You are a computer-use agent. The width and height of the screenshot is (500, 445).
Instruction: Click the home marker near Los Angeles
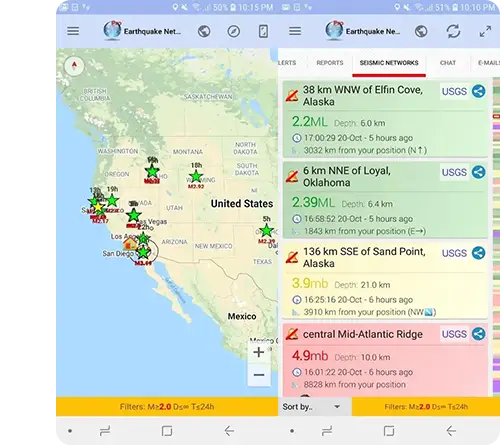coord(130,244)
